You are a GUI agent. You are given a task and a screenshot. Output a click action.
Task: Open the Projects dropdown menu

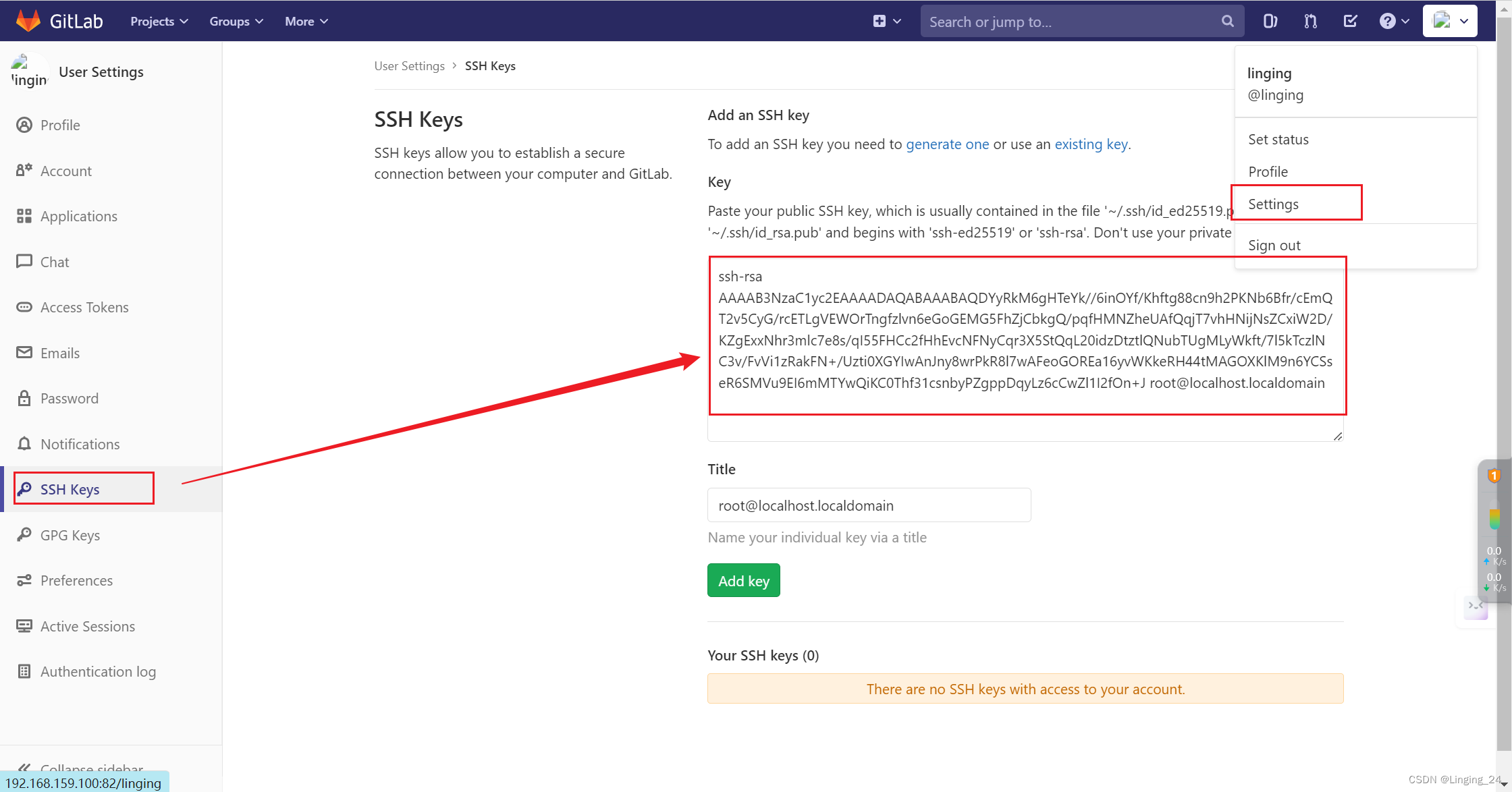coord(159,21)
